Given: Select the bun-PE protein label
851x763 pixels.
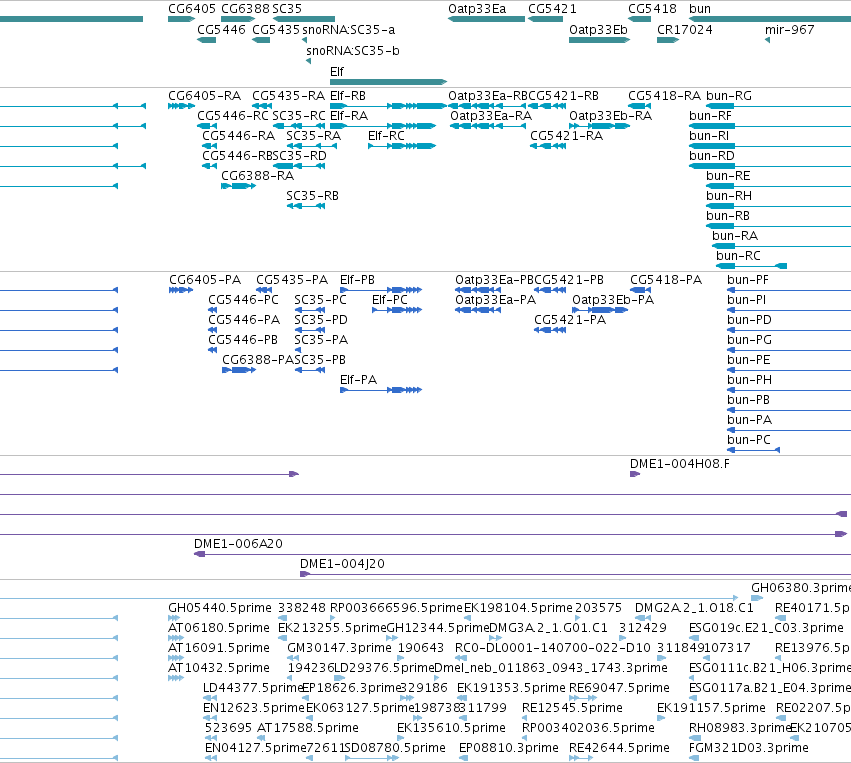Looking at the screenshot, I should [748, 360].
